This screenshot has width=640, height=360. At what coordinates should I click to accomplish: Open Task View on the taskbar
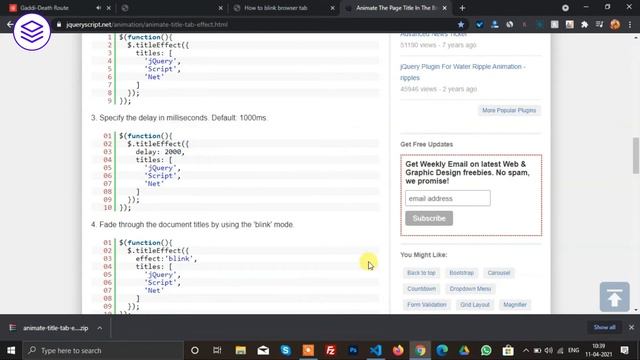pos(217,350)
